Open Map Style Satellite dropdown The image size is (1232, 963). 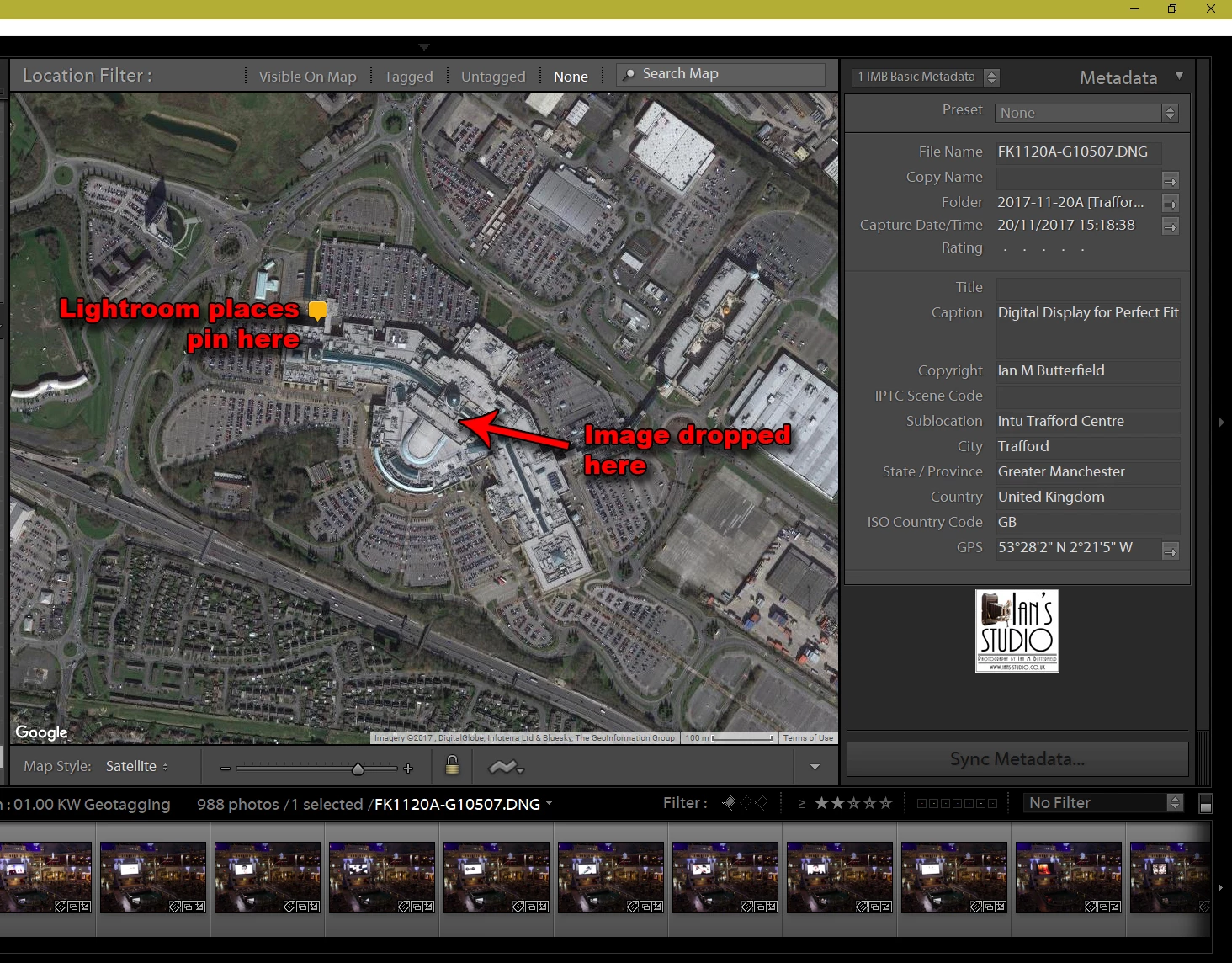(137, 766)
